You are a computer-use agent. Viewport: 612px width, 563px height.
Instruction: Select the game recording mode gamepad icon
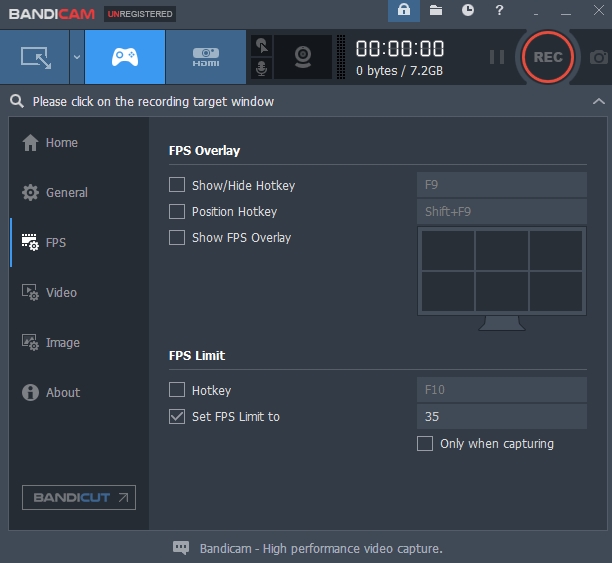(125, 57)
